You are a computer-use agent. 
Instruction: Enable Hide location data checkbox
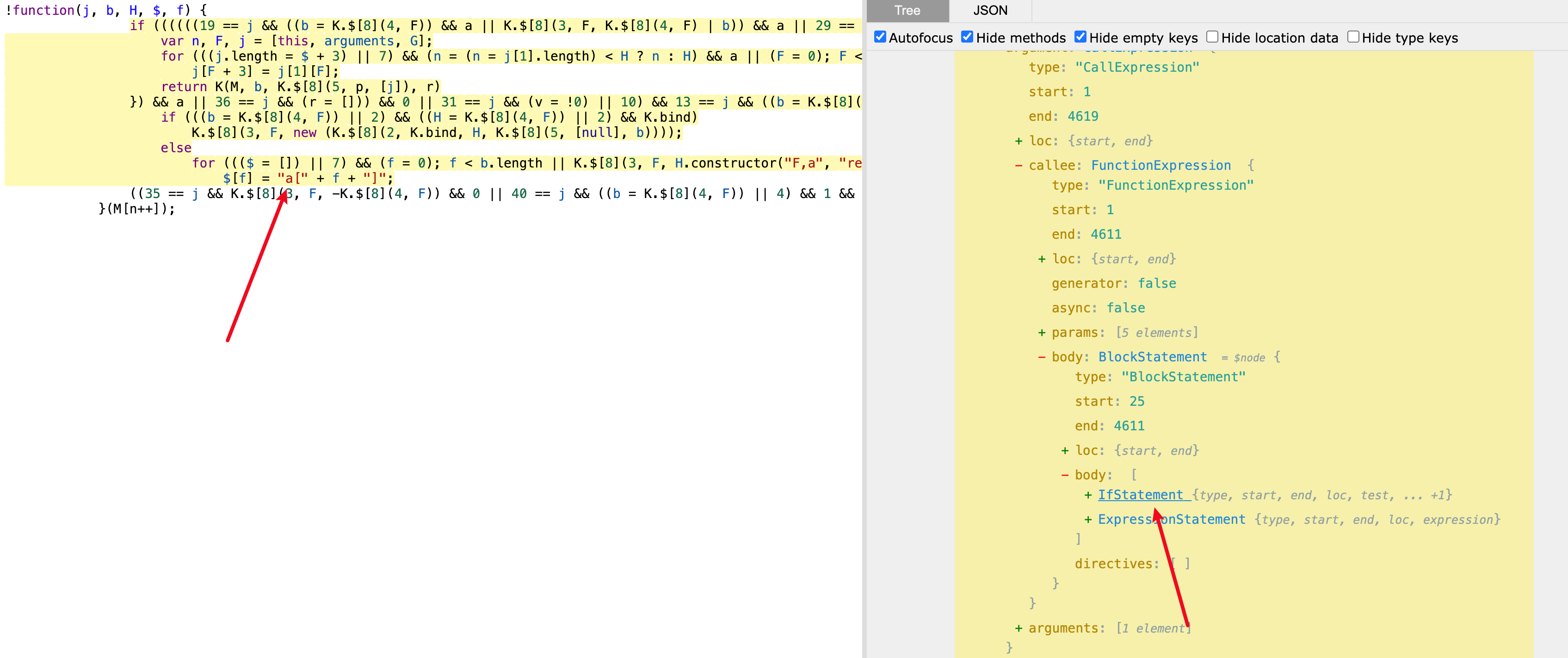(x=1212, y=37)
